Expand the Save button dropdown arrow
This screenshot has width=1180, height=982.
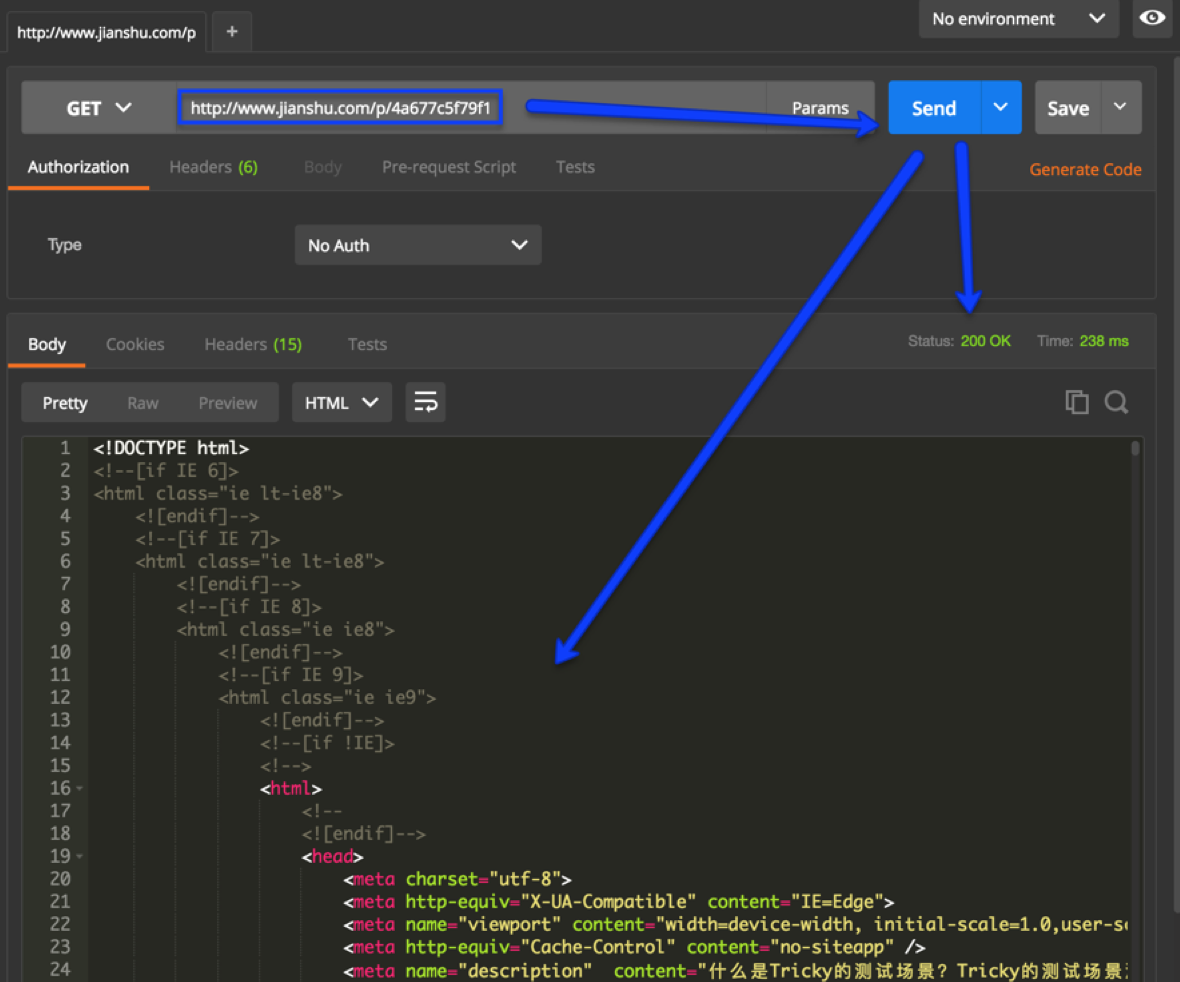(1120, 108)
